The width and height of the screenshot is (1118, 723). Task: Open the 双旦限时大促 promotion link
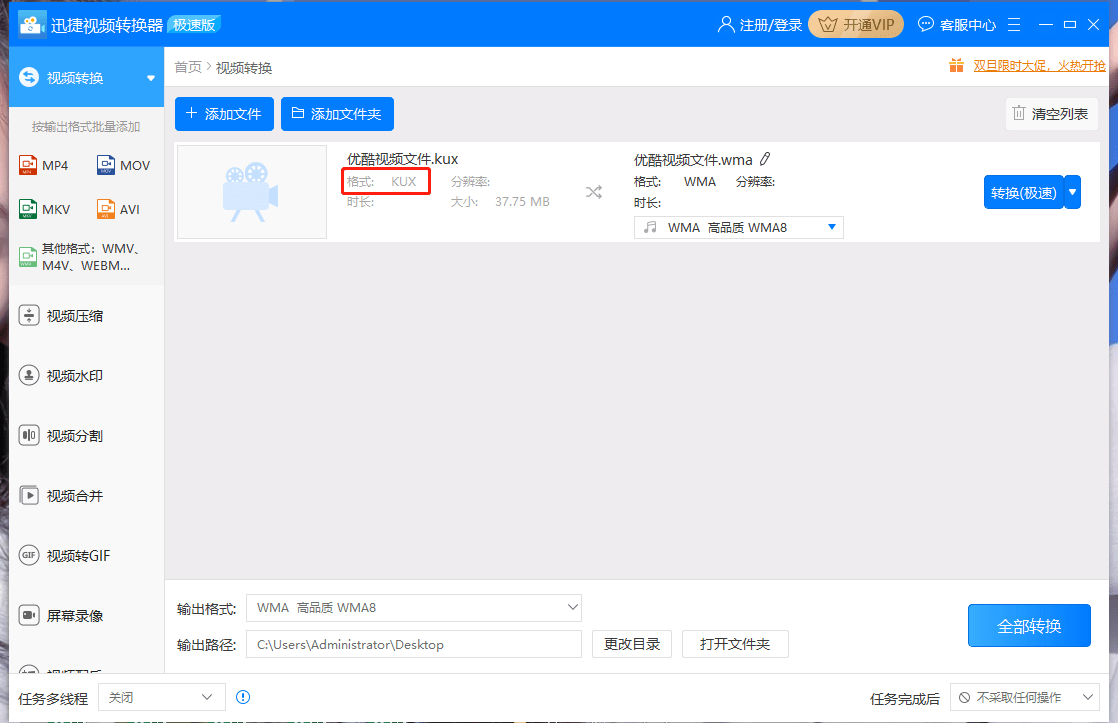click(1040, 66)
